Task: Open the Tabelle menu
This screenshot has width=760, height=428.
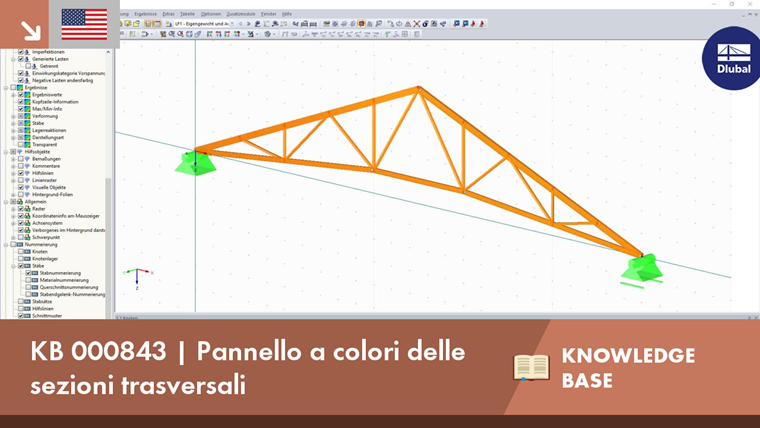Action: click(x=188, y=14)
